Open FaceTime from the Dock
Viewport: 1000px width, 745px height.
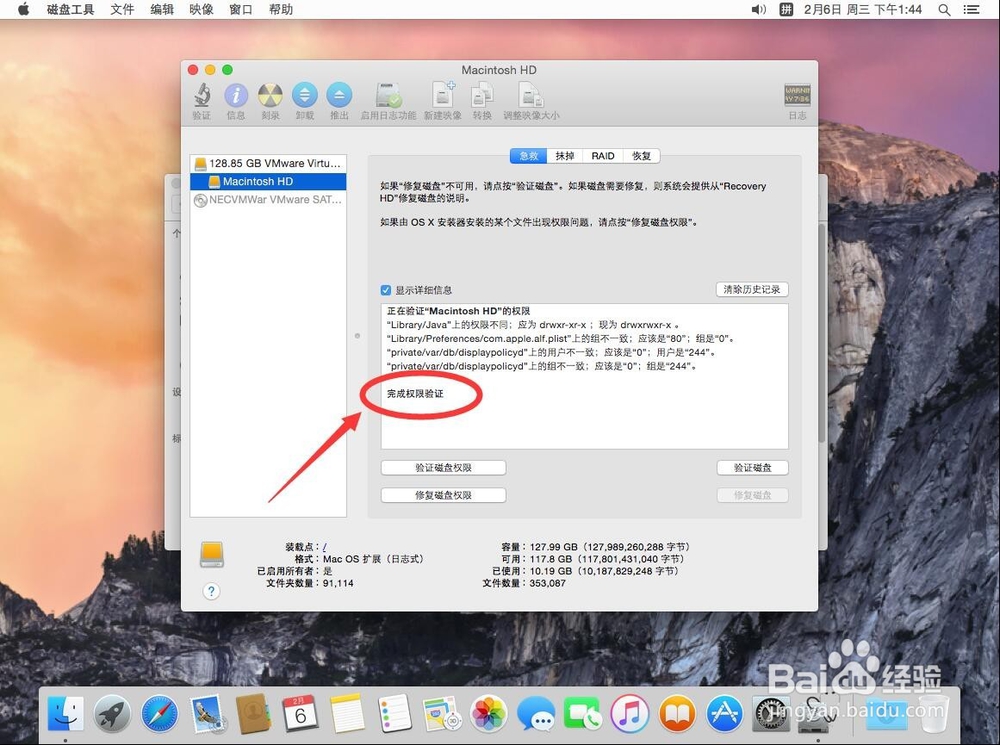click(x=582, y=712)
